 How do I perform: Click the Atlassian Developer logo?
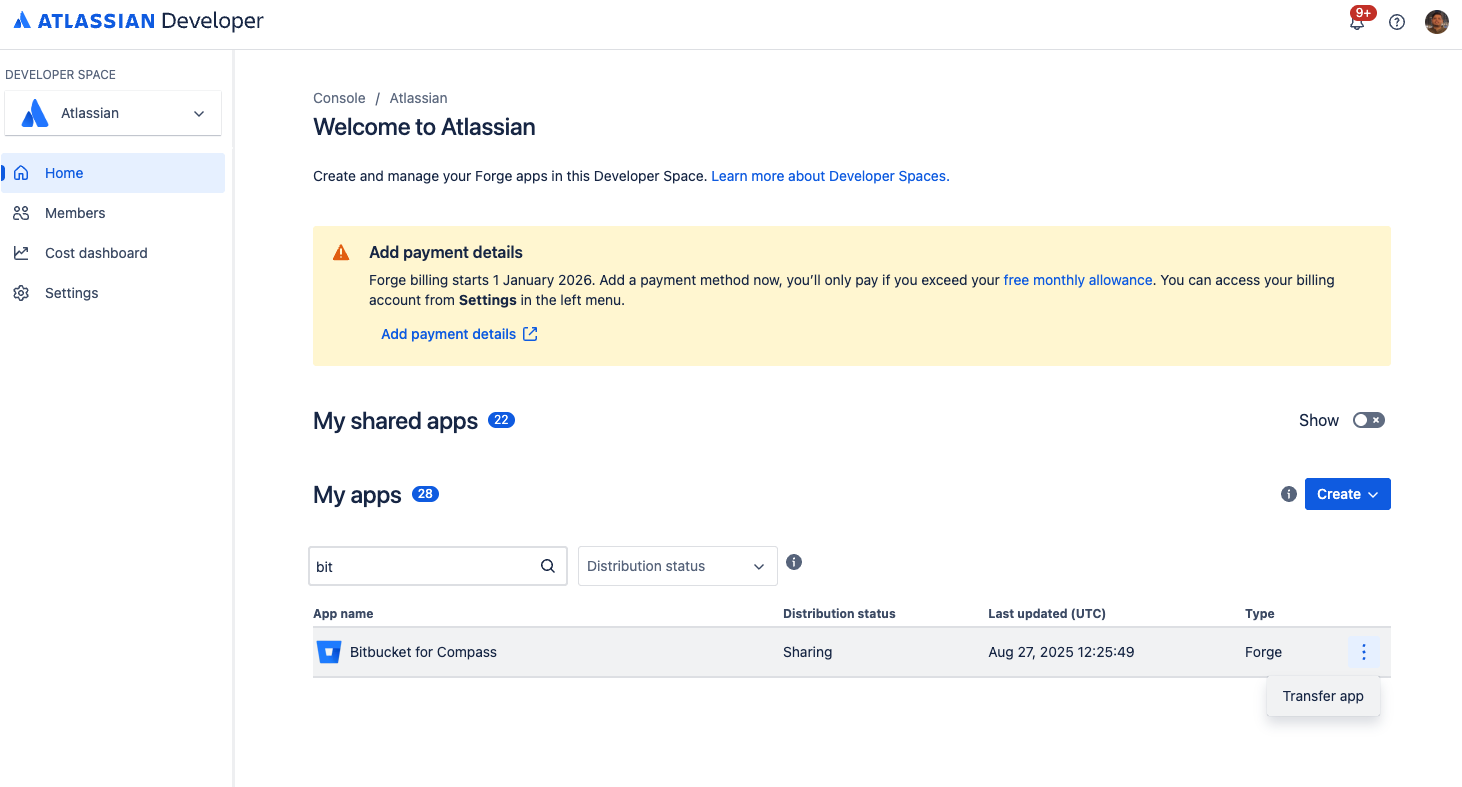(x=139, y=21)
